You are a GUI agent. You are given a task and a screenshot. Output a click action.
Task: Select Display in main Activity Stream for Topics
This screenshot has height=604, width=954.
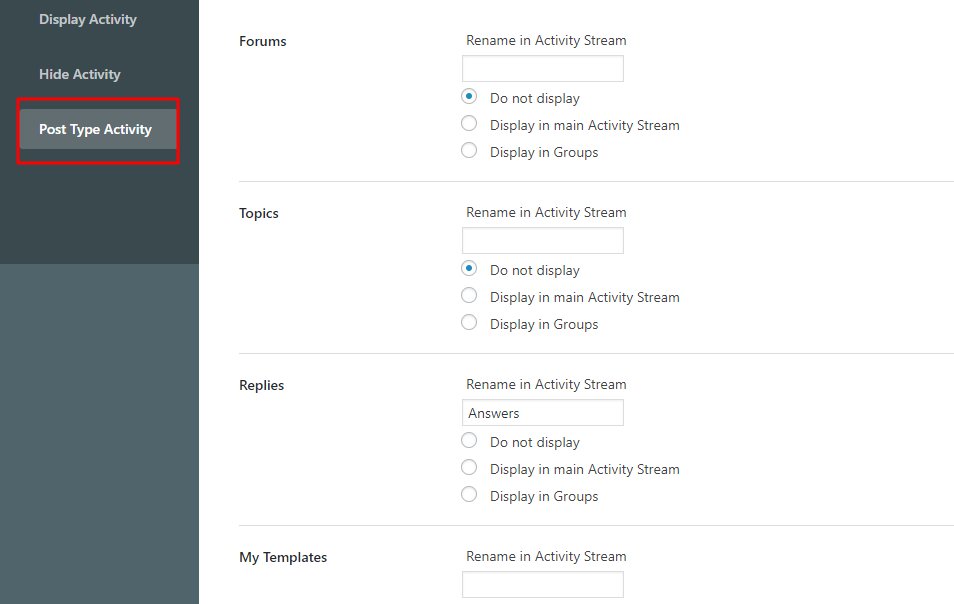[469, 296]
